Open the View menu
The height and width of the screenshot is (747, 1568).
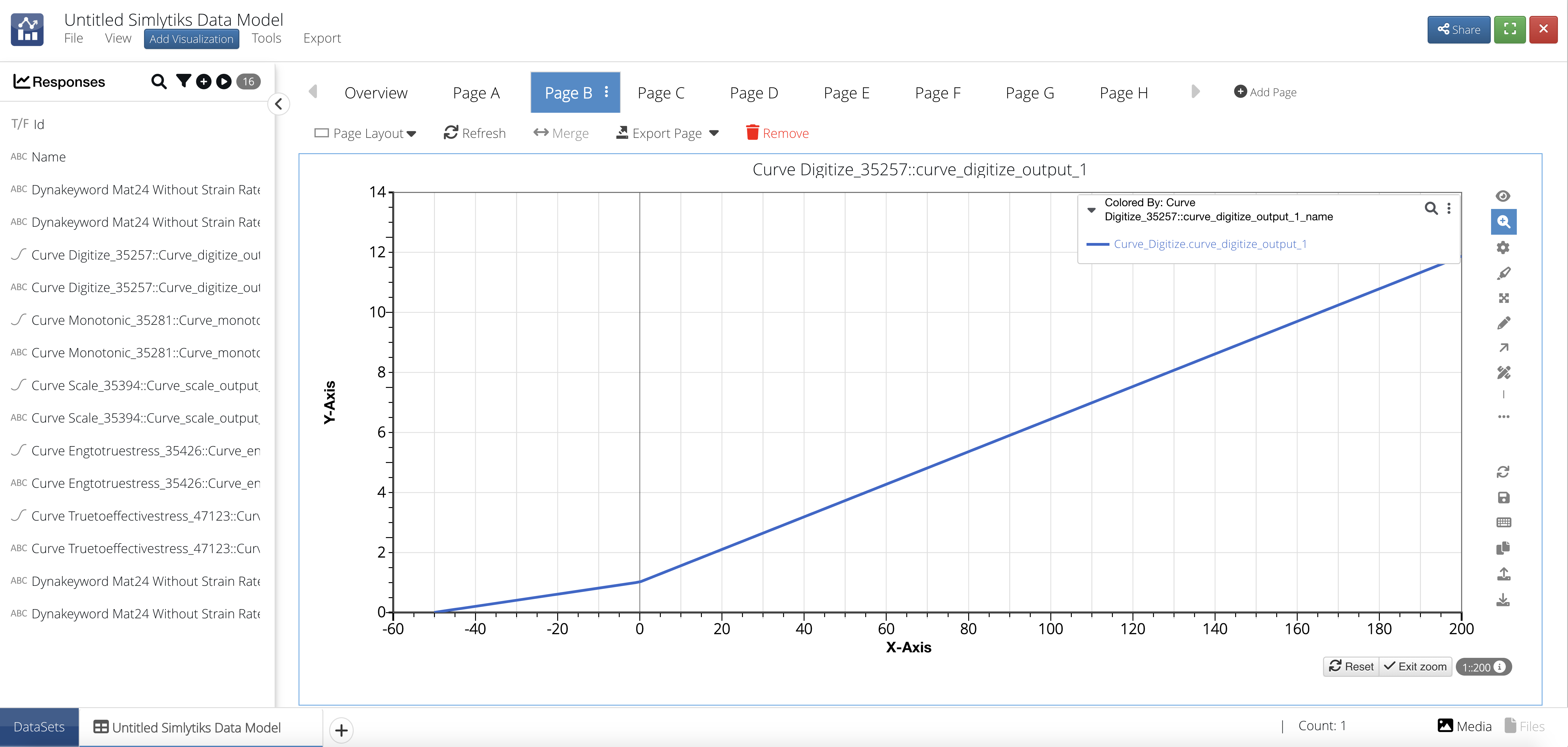click(118, 38)
